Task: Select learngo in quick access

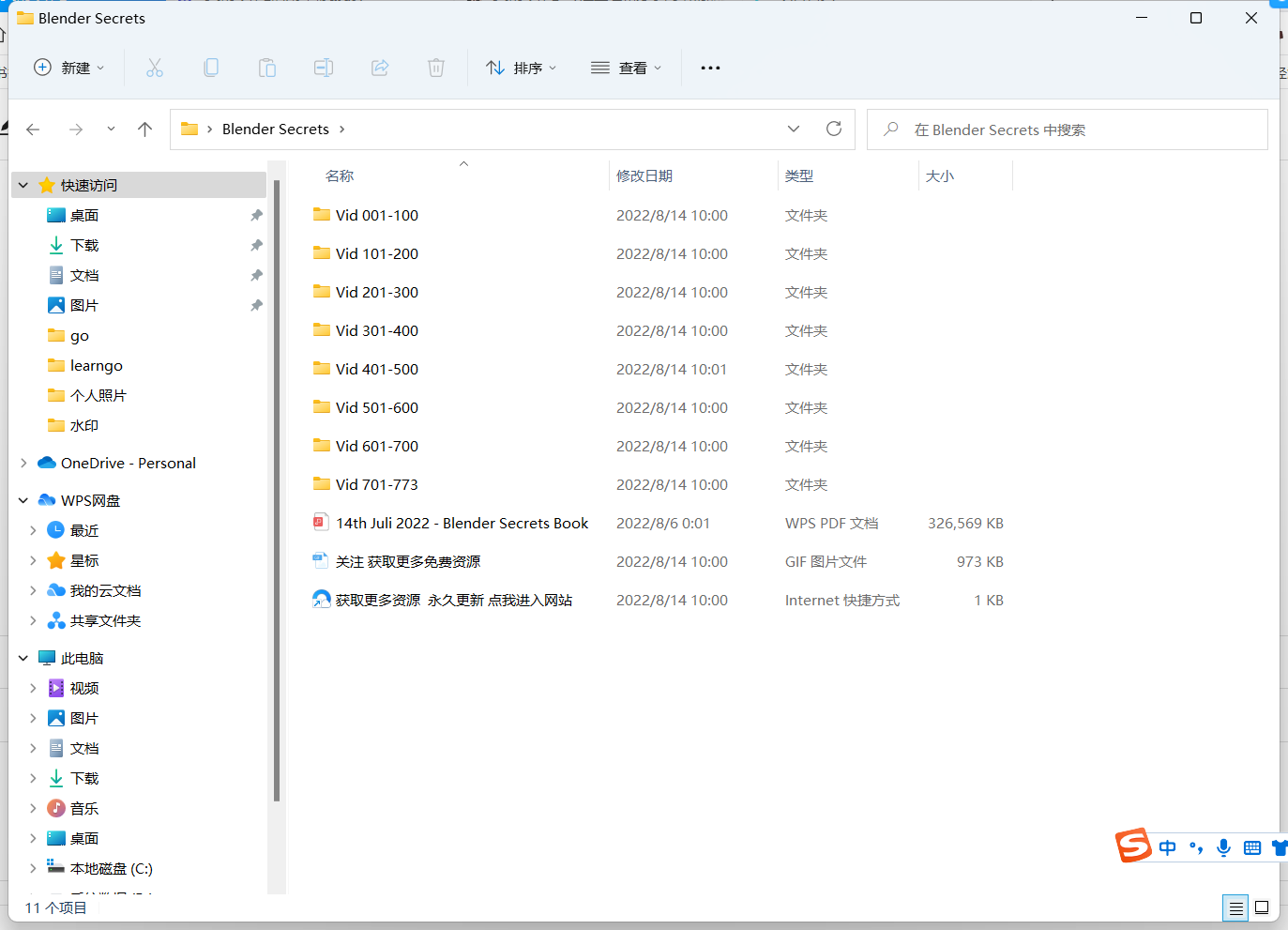Action: [x=97, y=365]
